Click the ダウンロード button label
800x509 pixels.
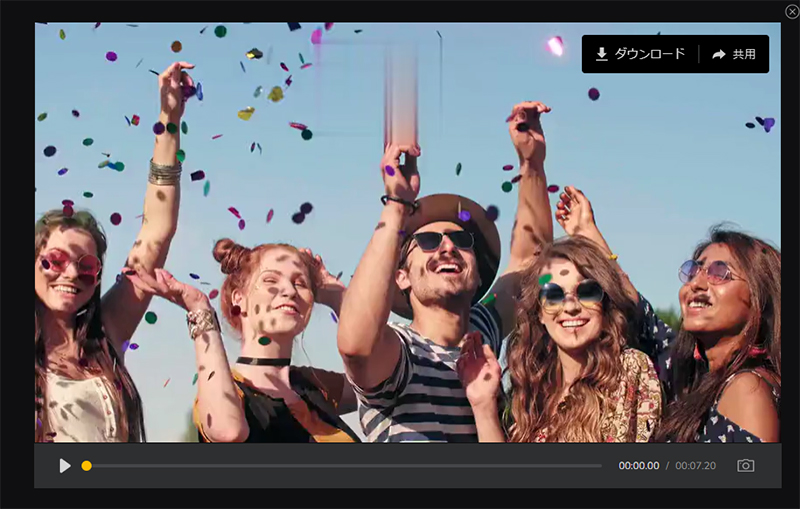point(650,54)
